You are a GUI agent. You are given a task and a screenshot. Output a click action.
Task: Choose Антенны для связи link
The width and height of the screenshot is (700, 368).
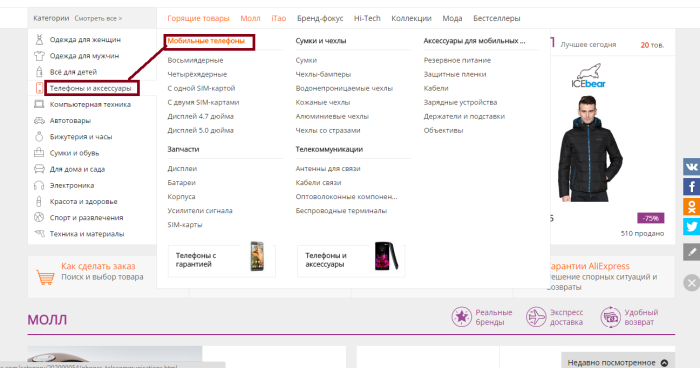(328, 168)
